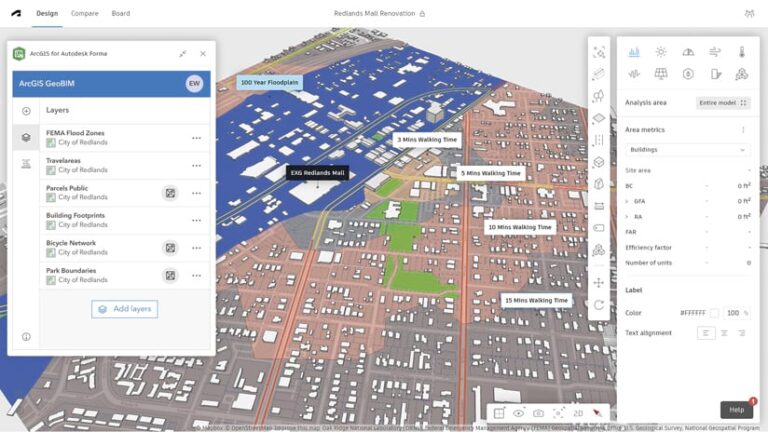
Task: Select the dashed zones tool in vertical toolbar
Action: (599, 140)
